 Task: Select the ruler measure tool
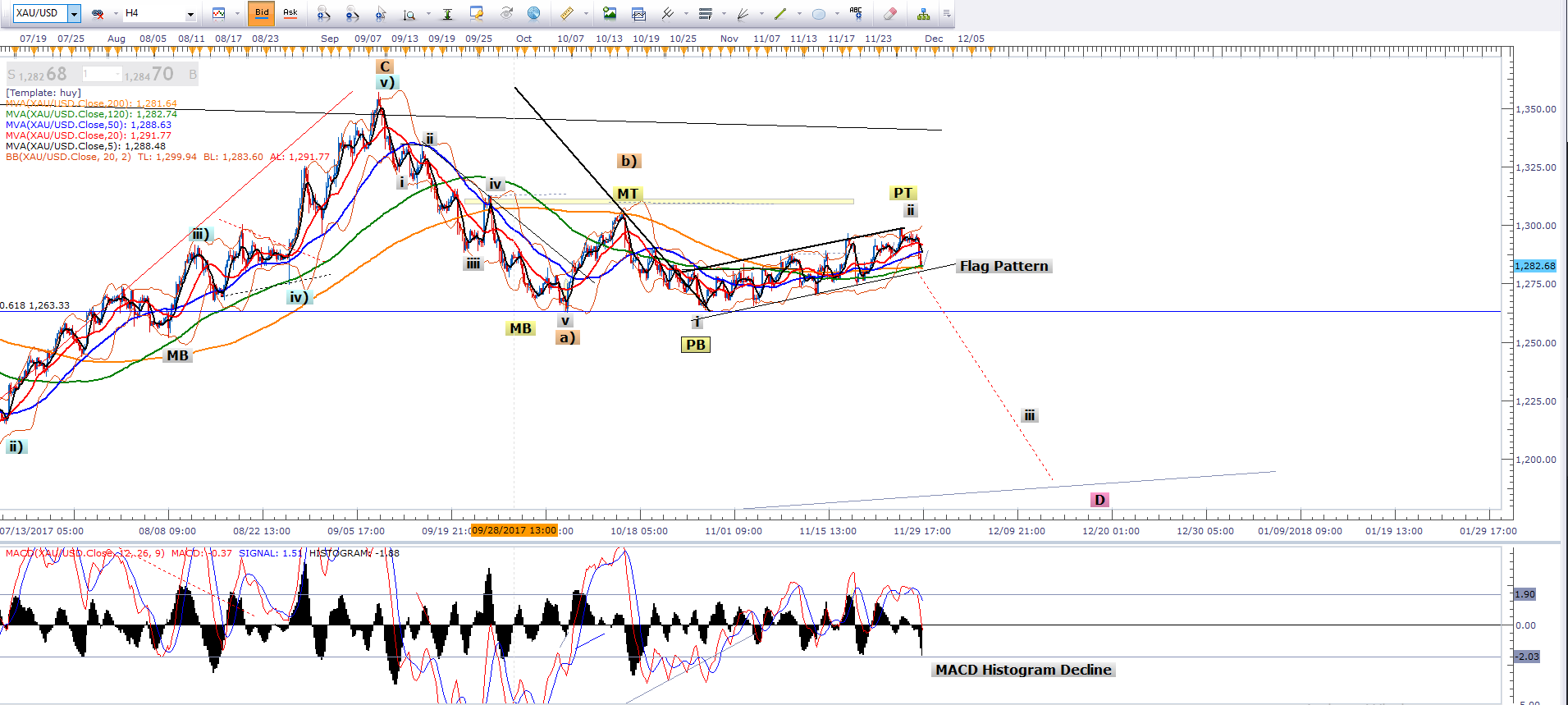click(x=567, y=13)
